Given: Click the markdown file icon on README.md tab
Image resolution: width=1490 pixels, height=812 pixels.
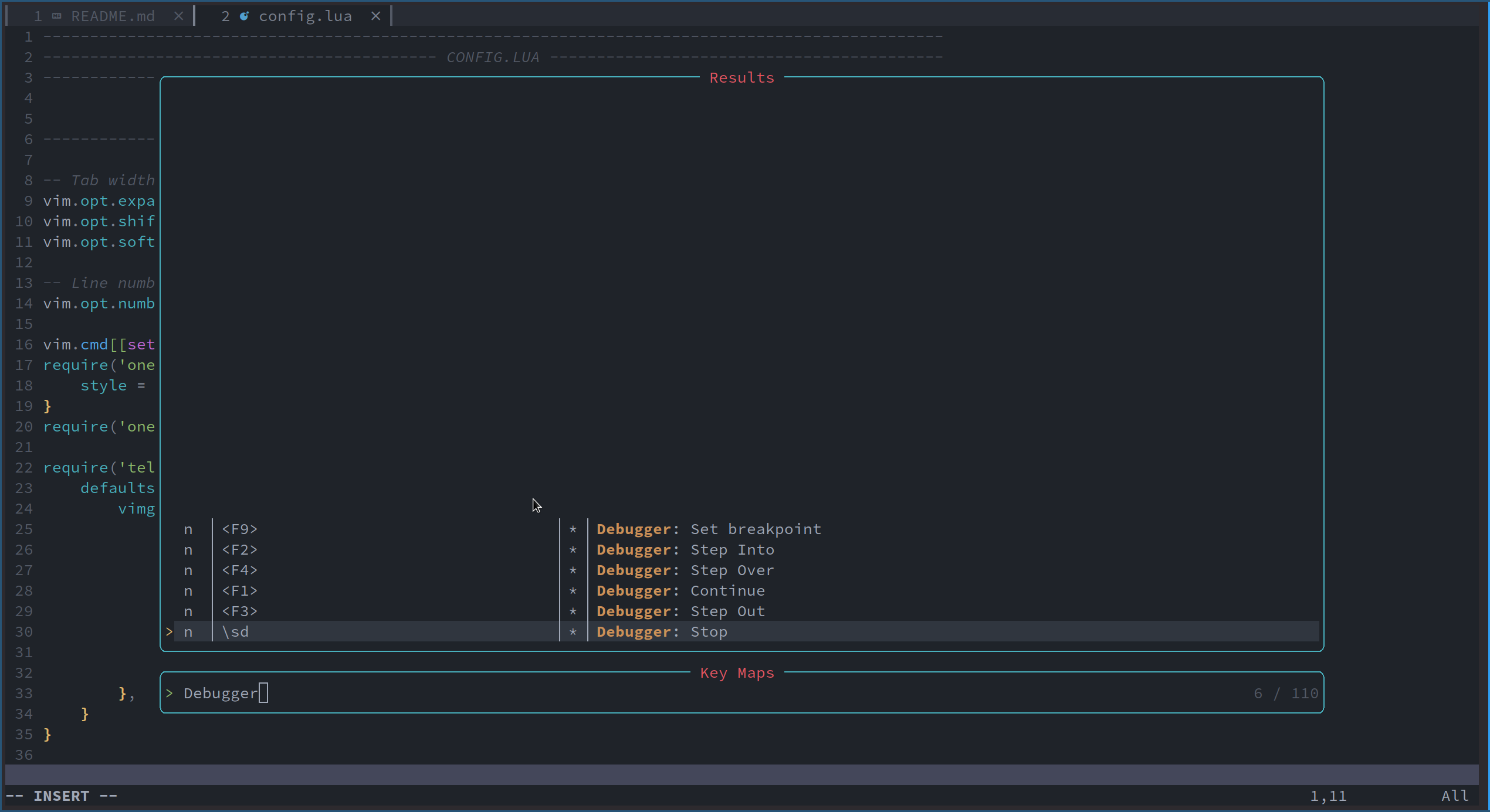Looking at the screenshot, I should click(x=57, y=16).
